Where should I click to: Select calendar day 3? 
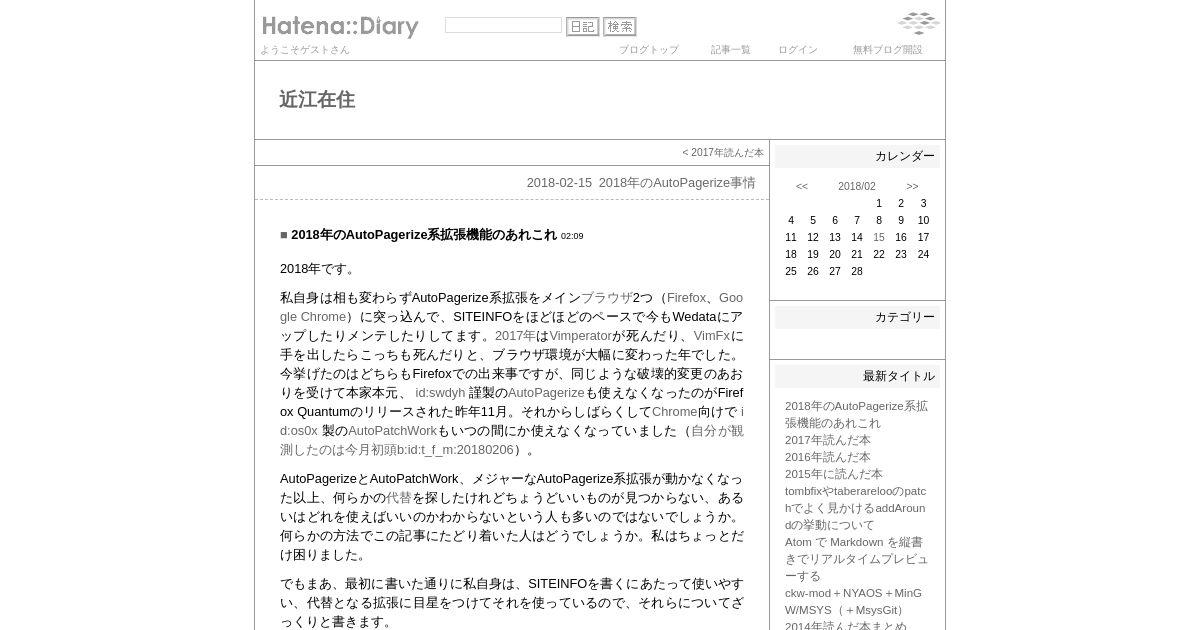923,203
